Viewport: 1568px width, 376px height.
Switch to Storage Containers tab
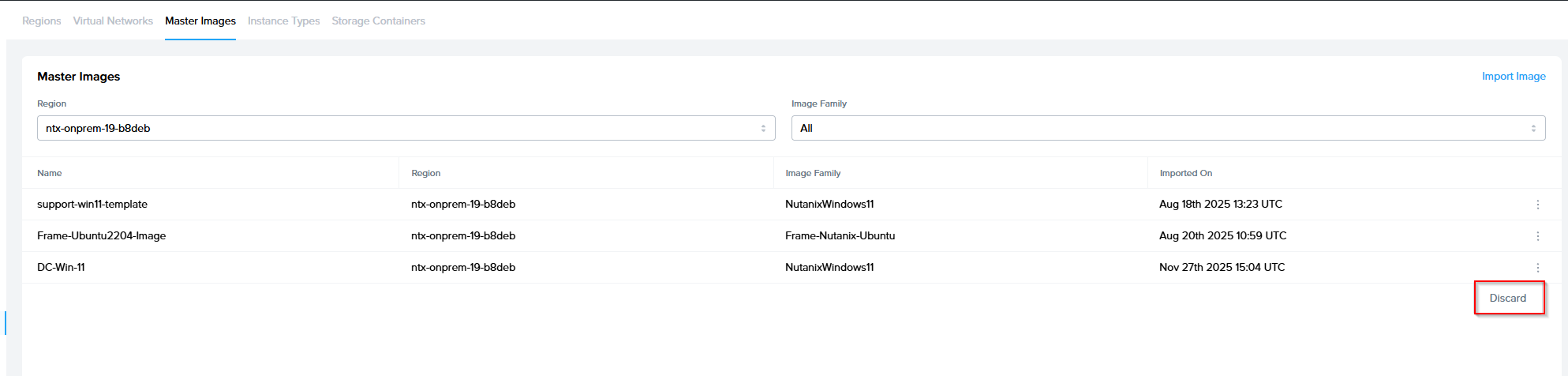click(x=378, y=21)
